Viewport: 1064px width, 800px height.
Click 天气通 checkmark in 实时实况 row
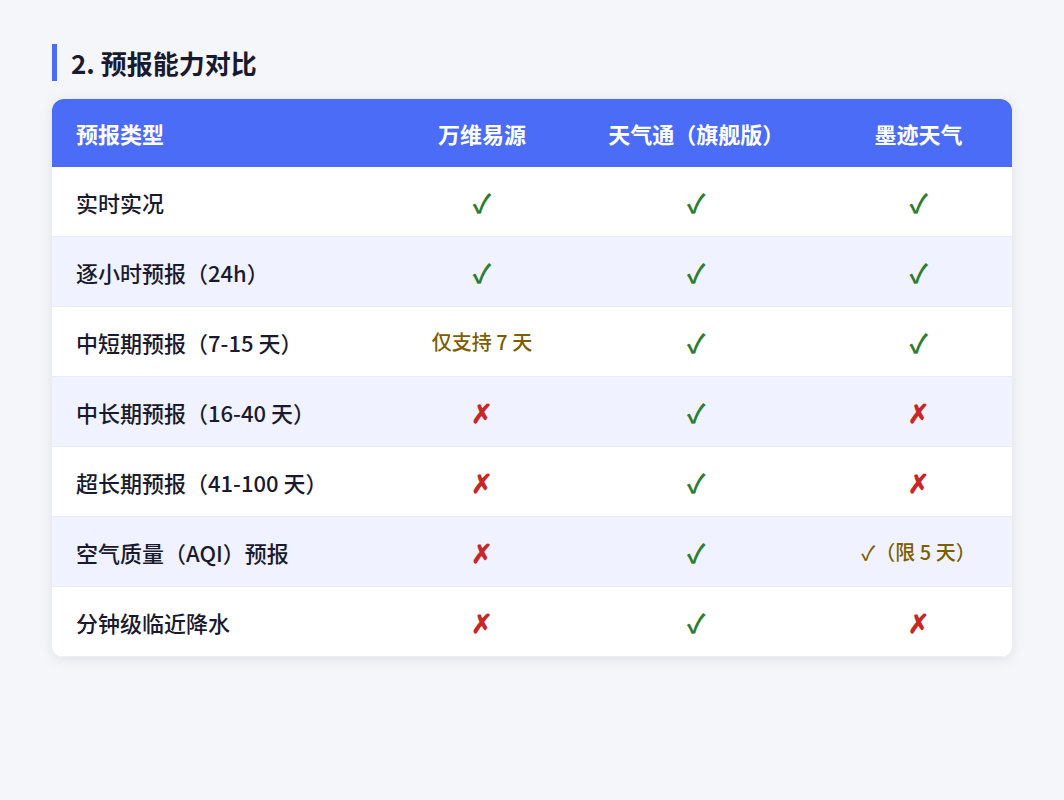point(696,204)
